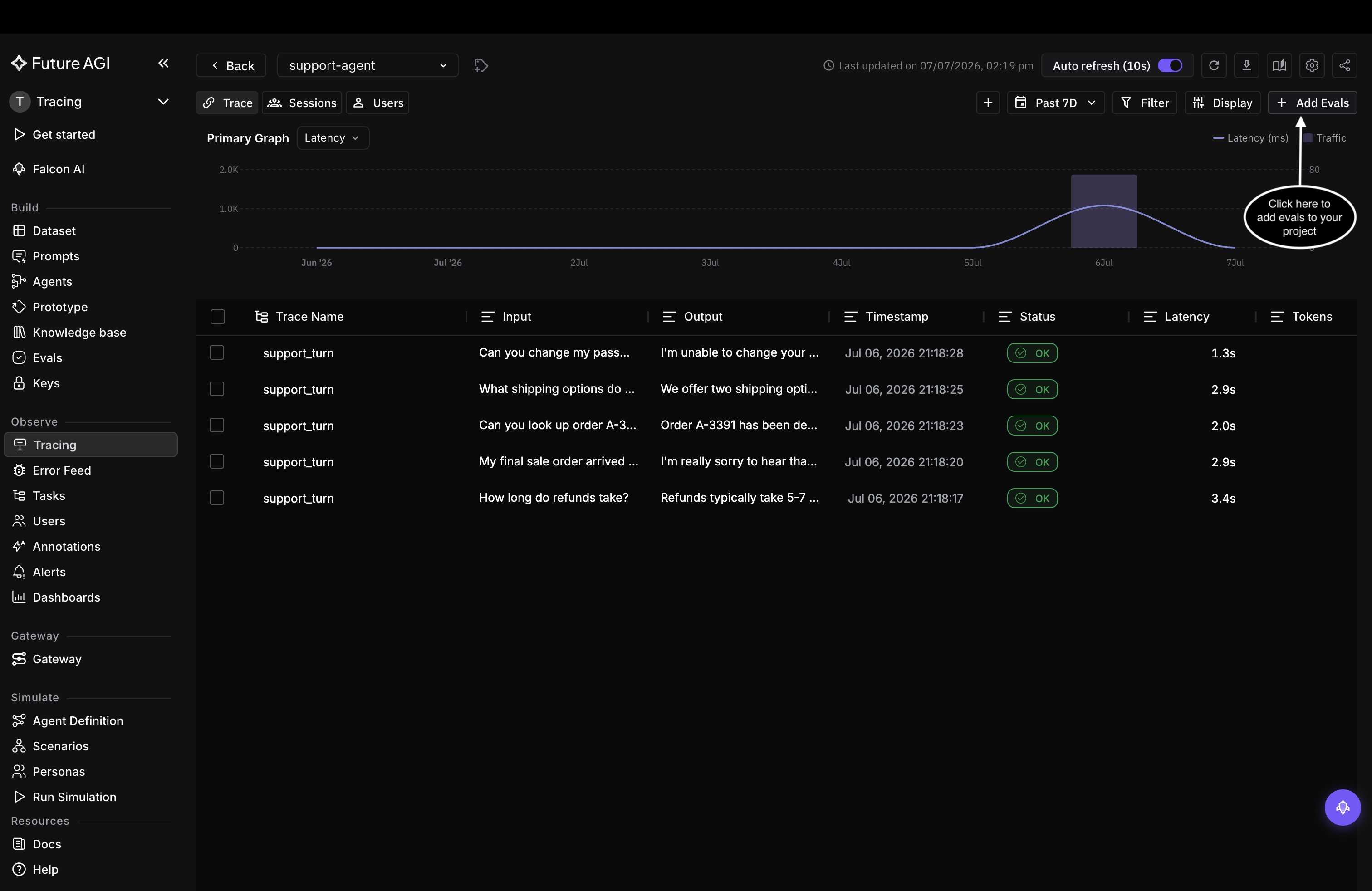Select checkbox for the order A-3391 trace
Viewport: 1372px width, 891px height.
tap(217, 426)
